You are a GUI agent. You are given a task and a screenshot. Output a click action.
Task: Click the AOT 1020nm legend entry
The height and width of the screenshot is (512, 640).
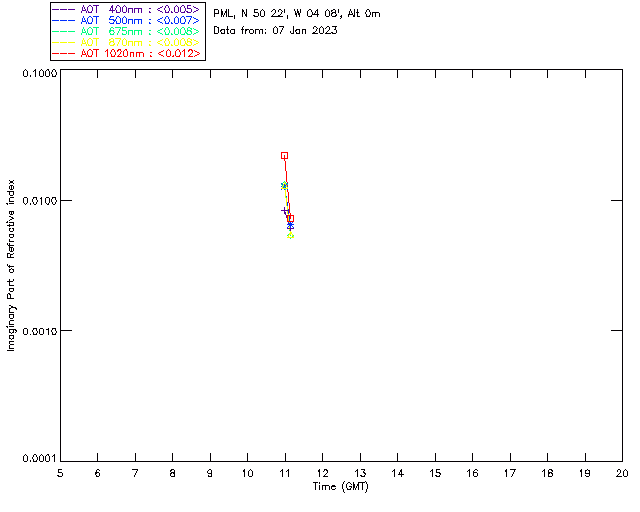(126, 53)
